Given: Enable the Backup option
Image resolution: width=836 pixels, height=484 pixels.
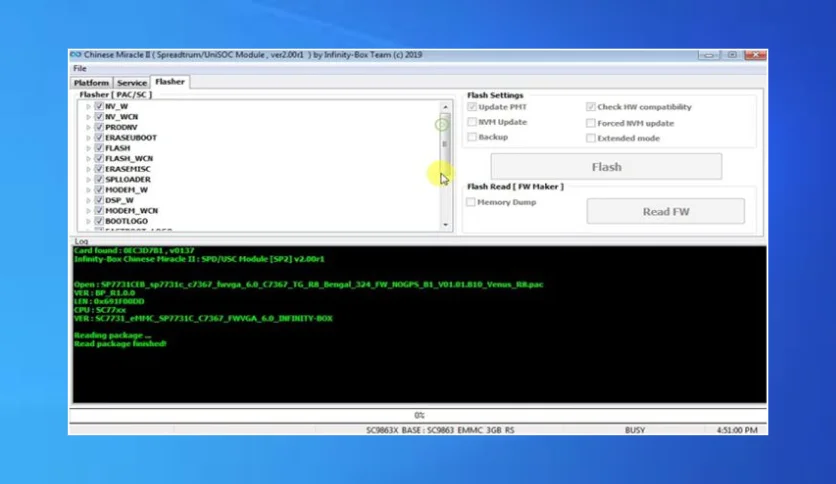Looking at the screenshot, I should coord(472,137).
